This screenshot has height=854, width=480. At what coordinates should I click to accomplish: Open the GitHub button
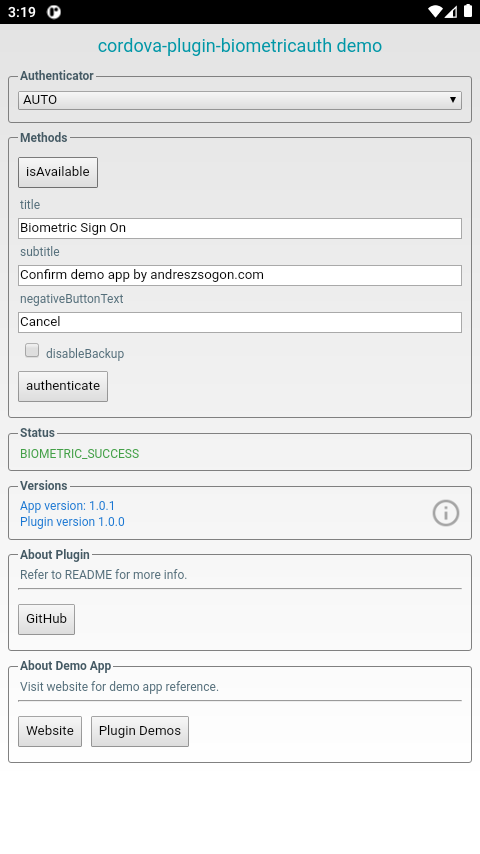click(x=46, y=619)
